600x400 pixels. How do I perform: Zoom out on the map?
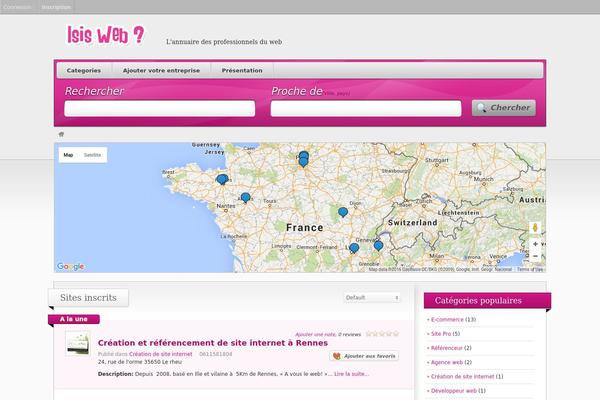point(535,256)
